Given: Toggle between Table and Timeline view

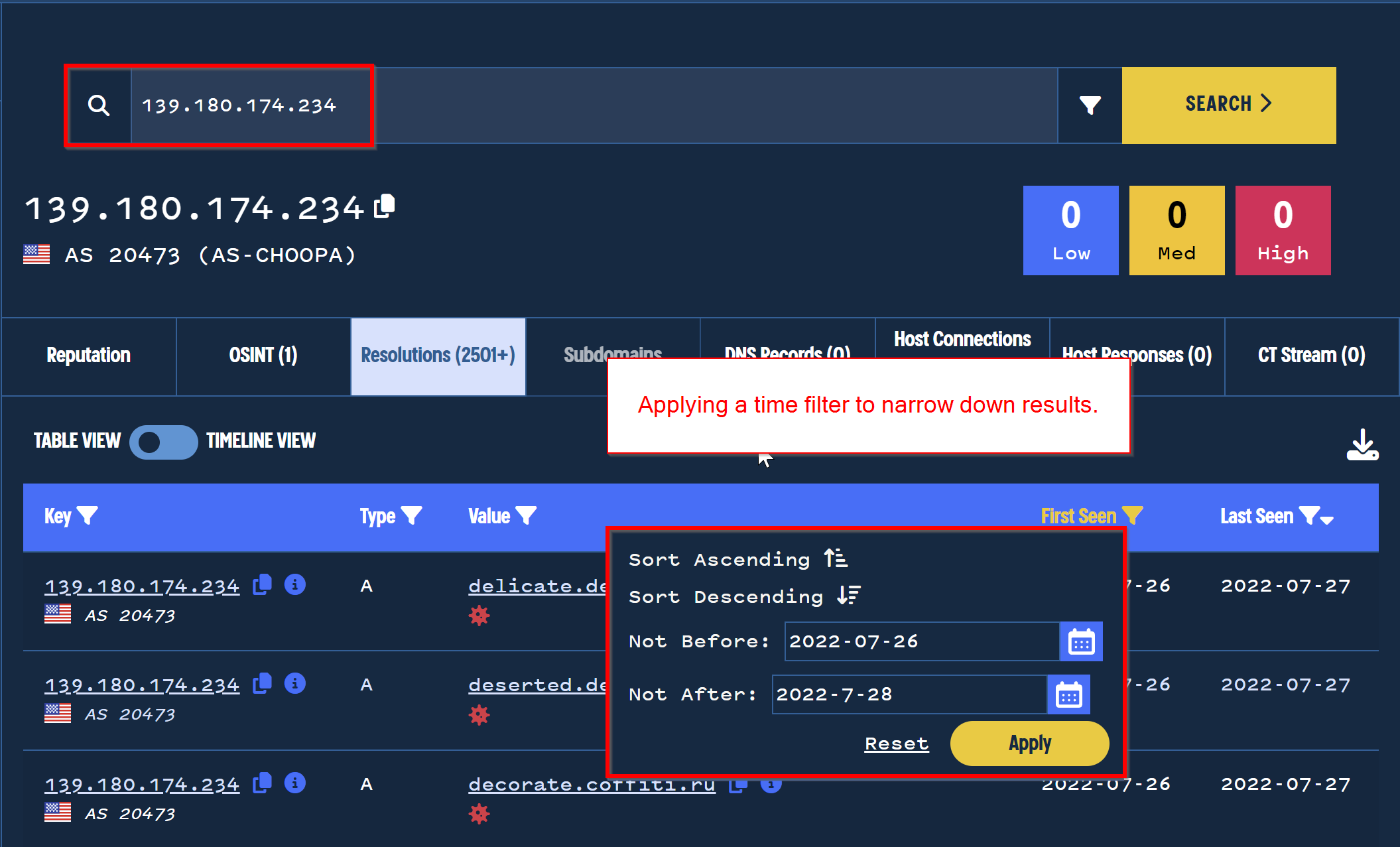Looking at the screenshot, I should (163, 442).
